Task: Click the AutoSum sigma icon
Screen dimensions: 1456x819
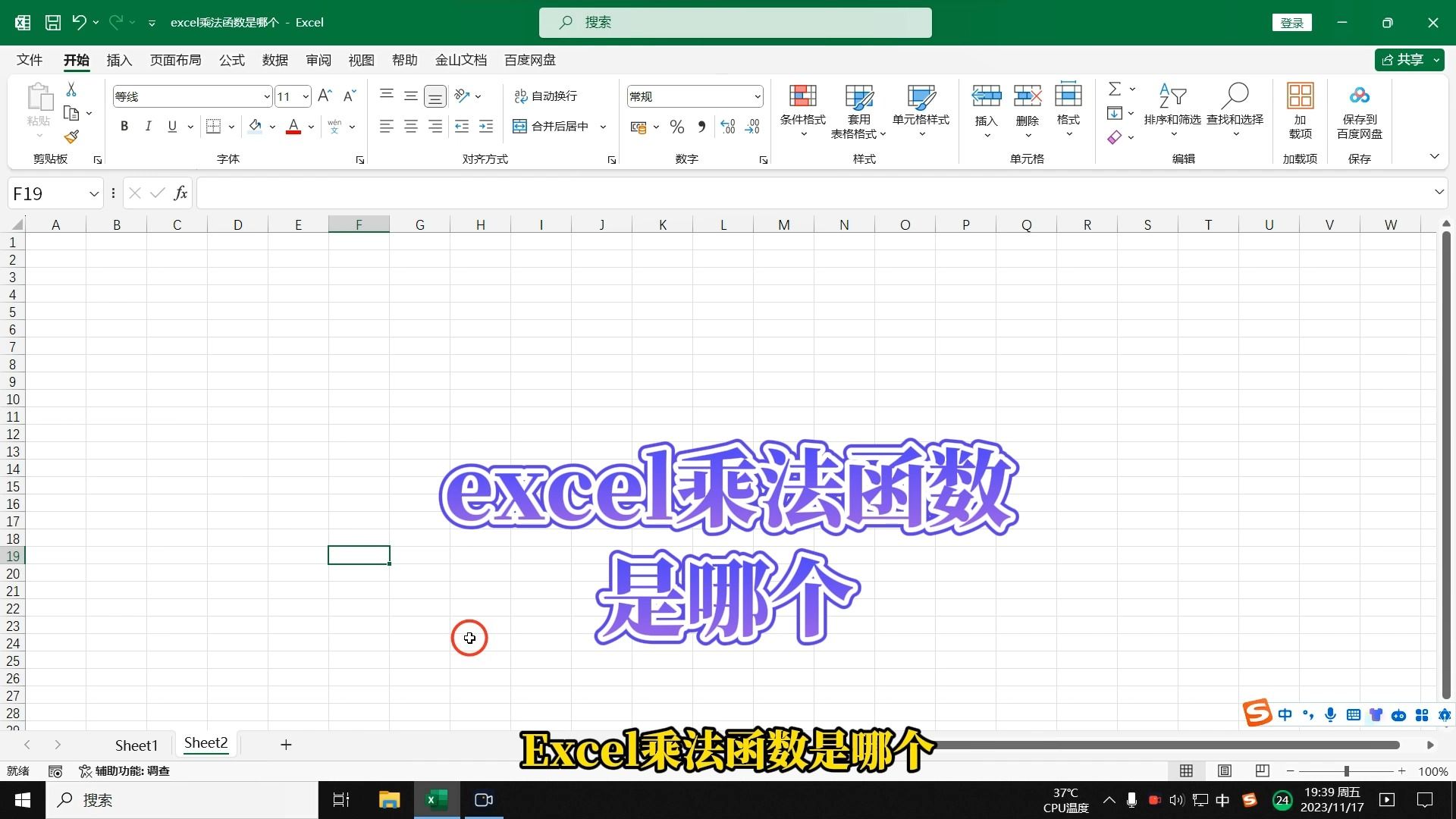Action: [x=1115, y=89]
